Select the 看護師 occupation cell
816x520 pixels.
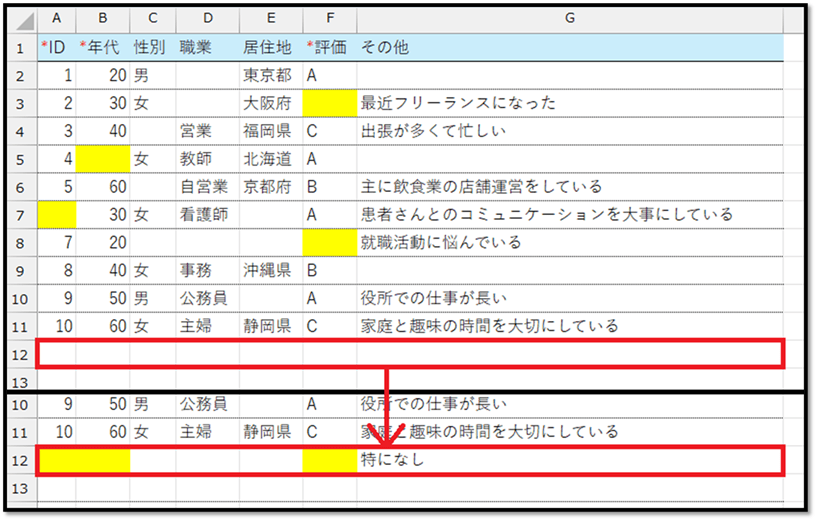(207, 214)
